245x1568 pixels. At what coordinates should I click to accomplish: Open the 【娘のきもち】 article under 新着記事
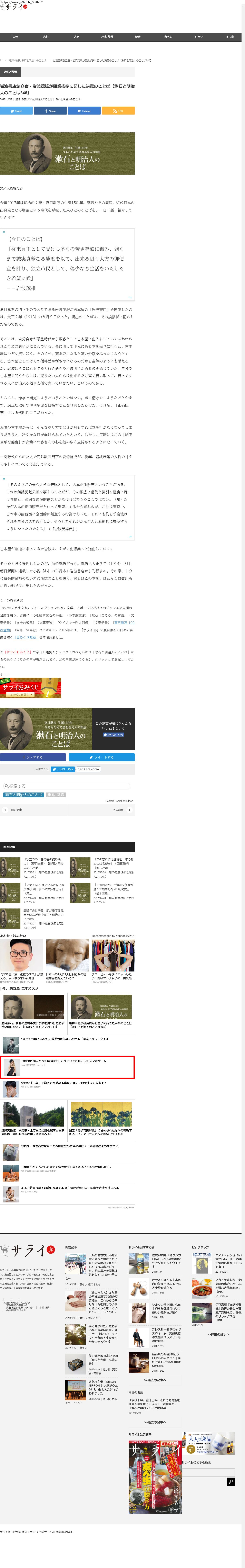103,1266
